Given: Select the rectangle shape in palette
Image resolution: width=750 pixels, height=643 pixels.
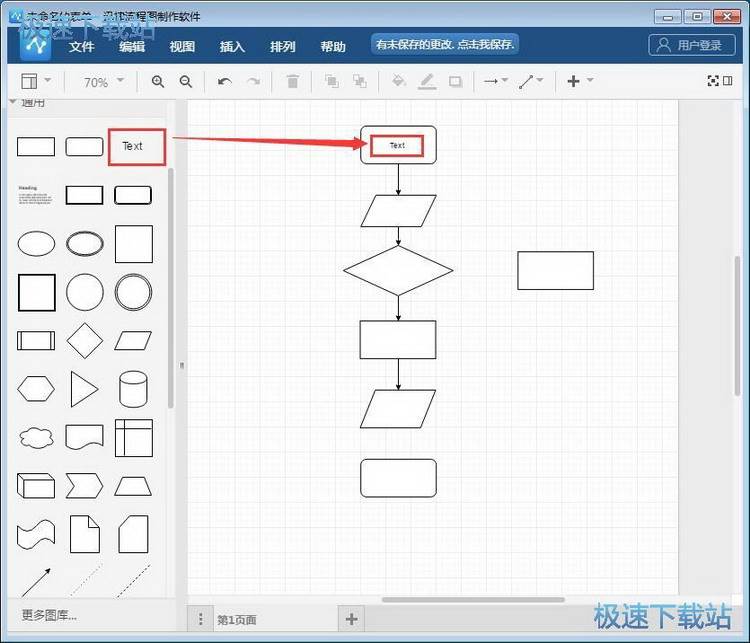Looking at the screenshot, I should [36, 146].
